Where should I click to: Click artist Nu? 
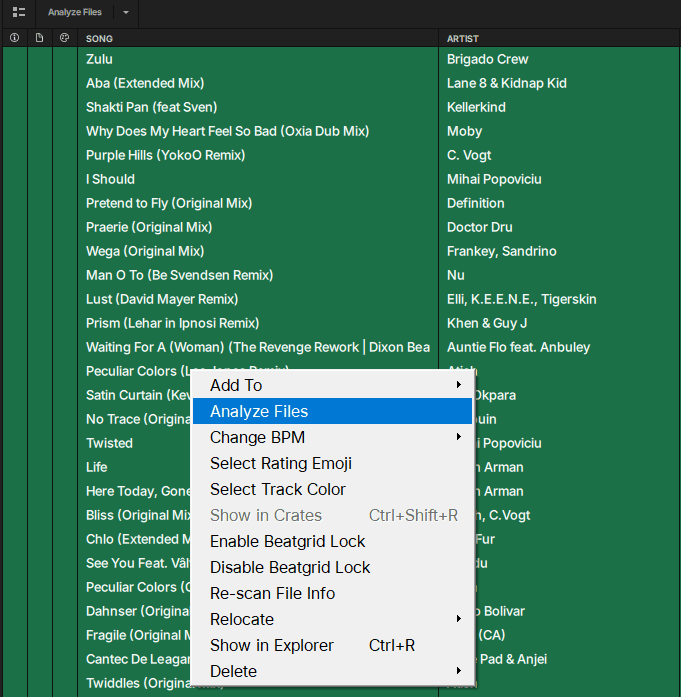(456, 275)
